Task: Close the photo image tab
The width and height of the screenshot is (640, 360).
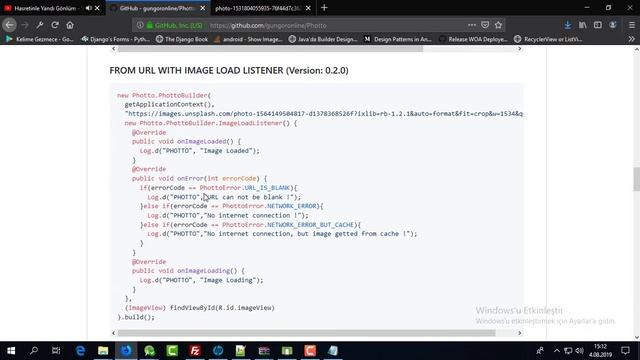Action: pyautogui.click(x=308, y=8)
